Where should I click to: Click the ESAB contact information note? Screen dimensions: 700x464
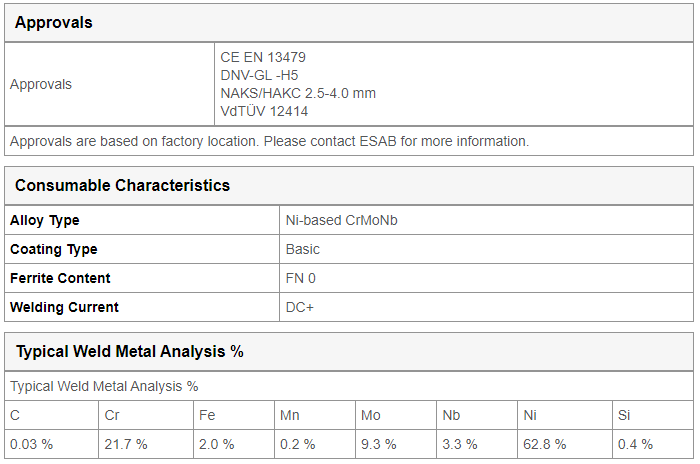269,141
